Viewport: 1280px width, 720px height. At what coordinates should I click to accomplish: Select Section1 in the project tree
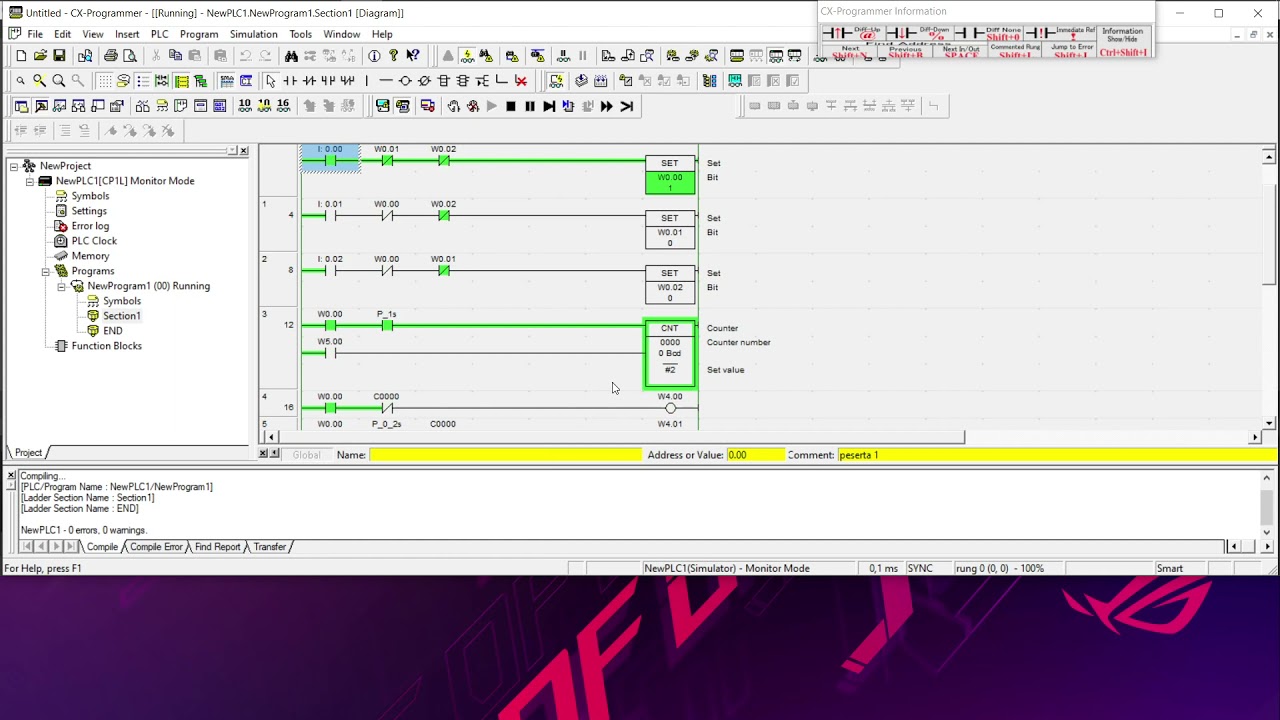click(x=121, y=316)
